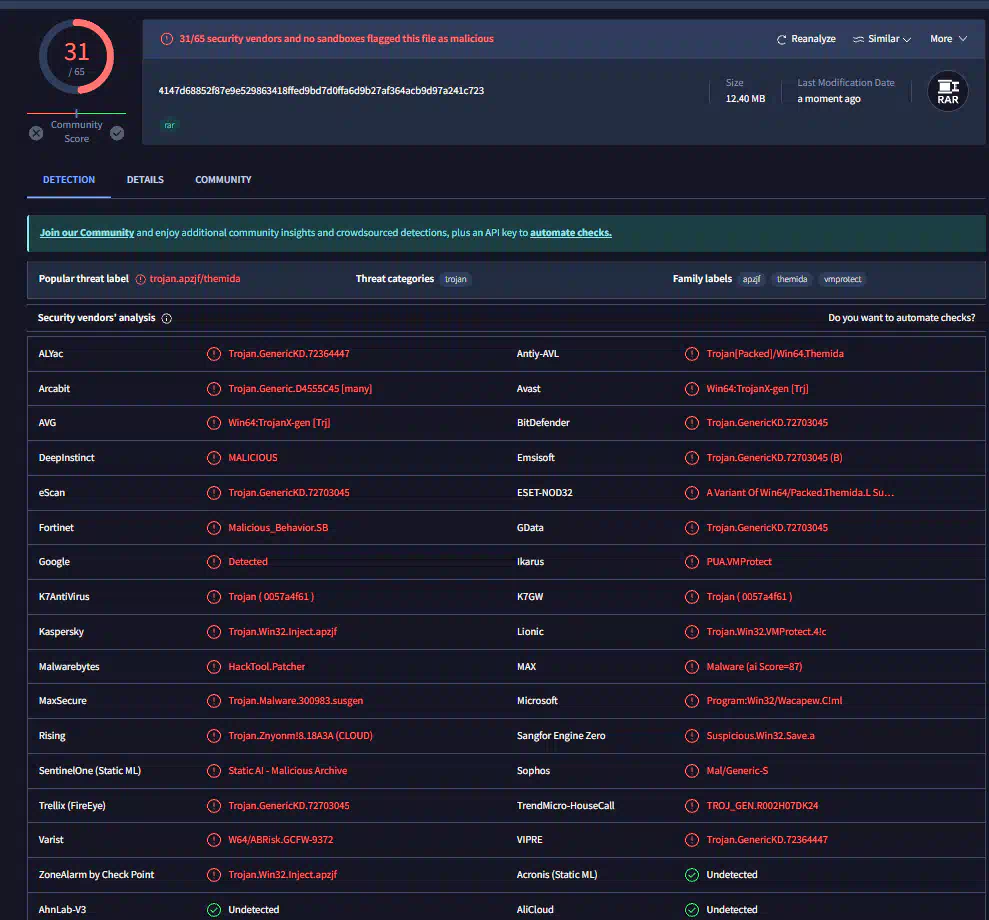Click the themida family label tag
The image size is (989, 920).
(791, 279)
